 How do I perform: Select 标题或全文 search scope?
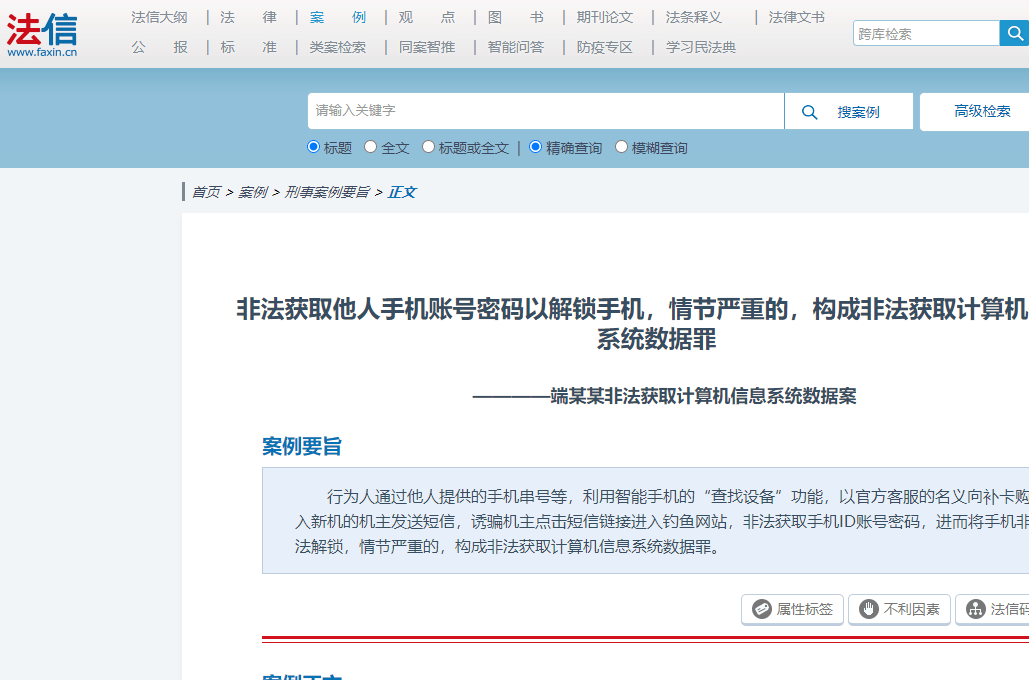pos(428,147)
